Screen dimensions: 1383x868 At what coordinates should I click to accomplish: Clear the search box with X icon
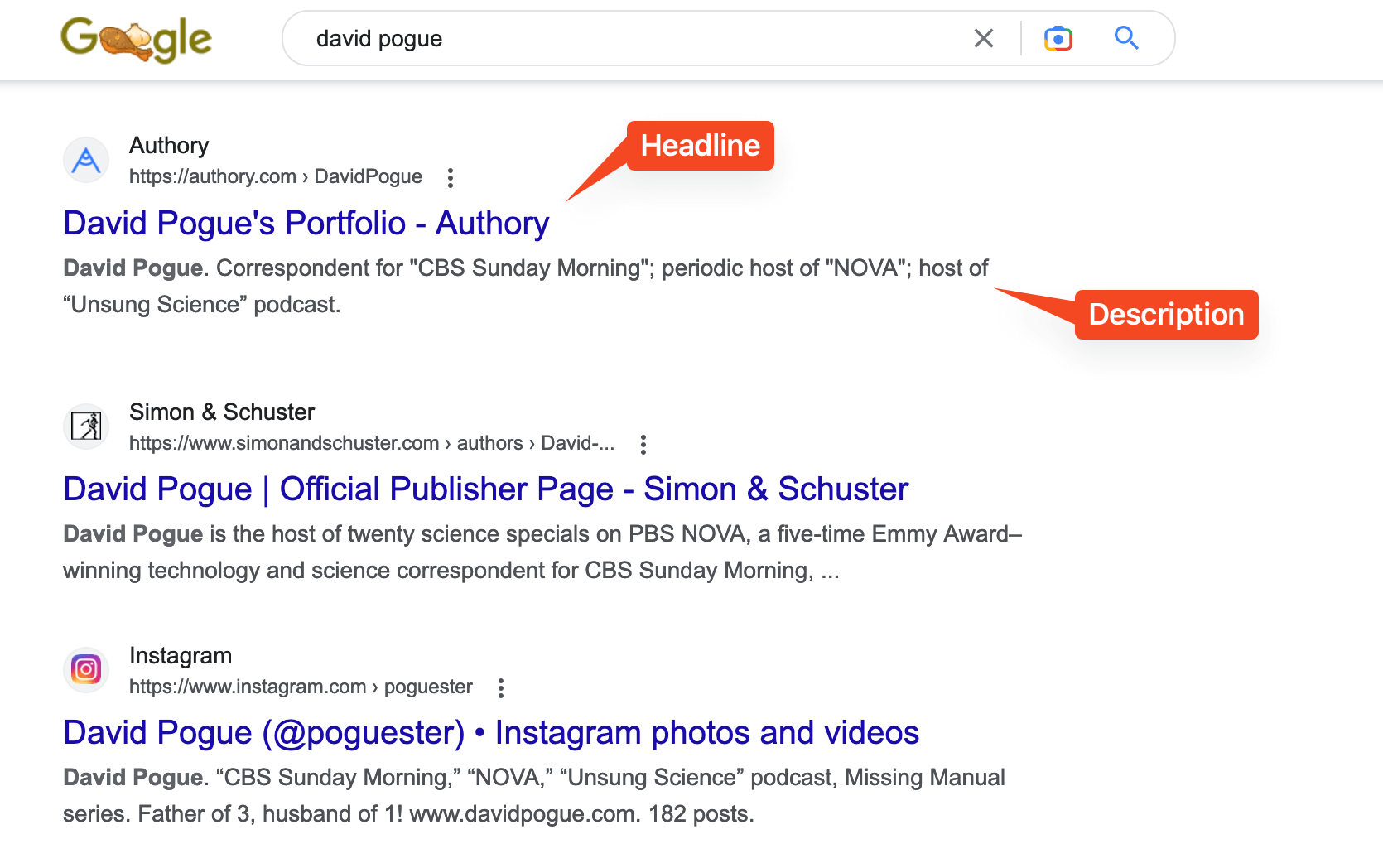pos(984,38)
